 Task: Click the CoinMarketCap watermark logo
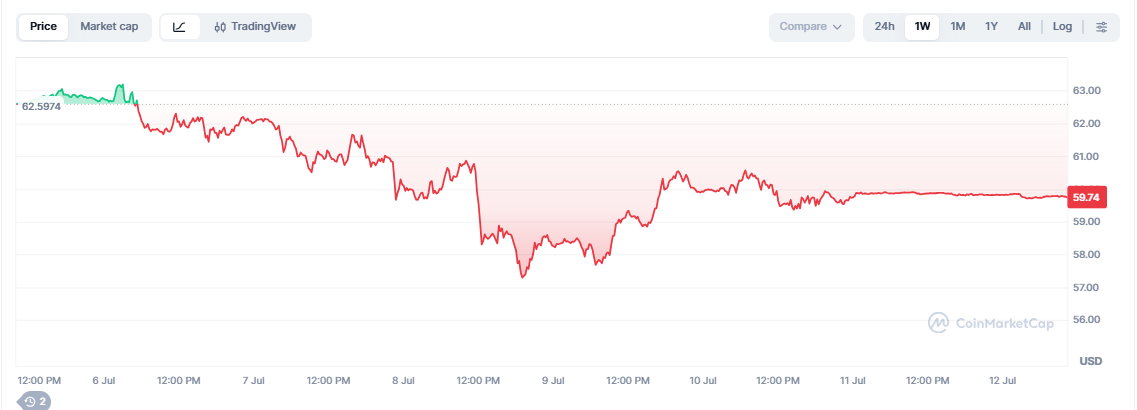(x=991, y=323)
